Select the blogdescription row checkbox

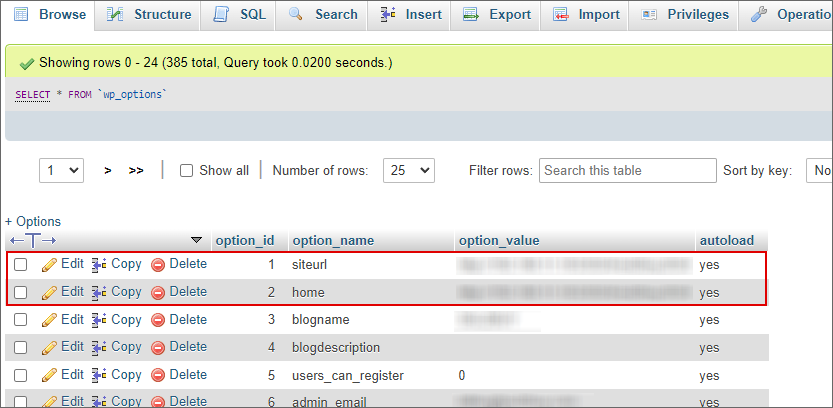tap(20, 347)
